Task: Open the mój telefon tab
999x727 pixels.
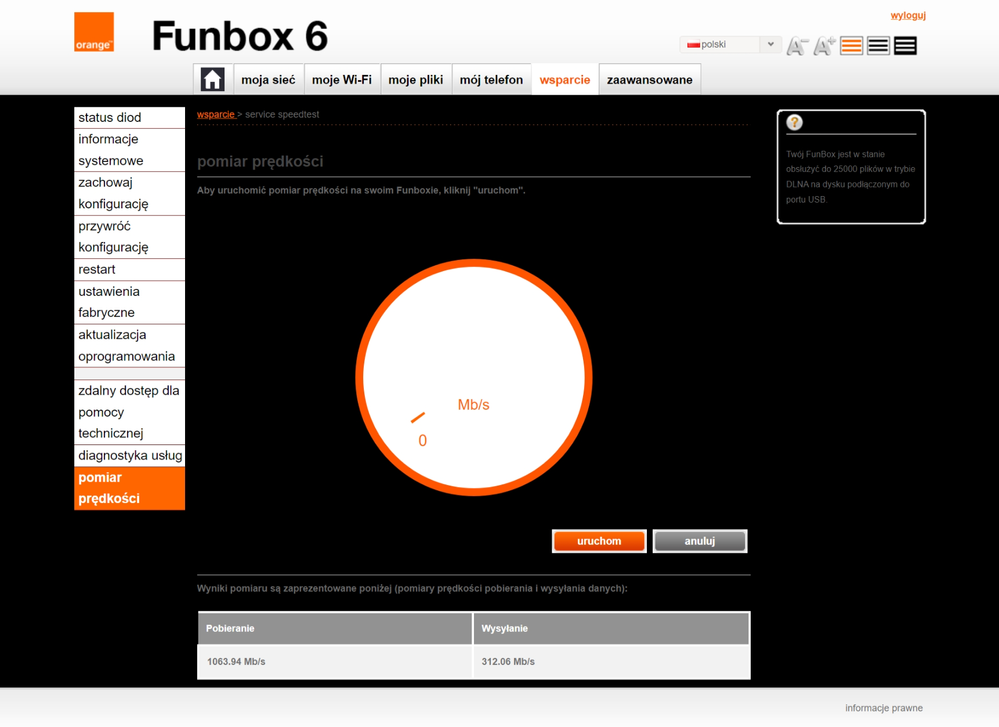Action: point(491,80)
